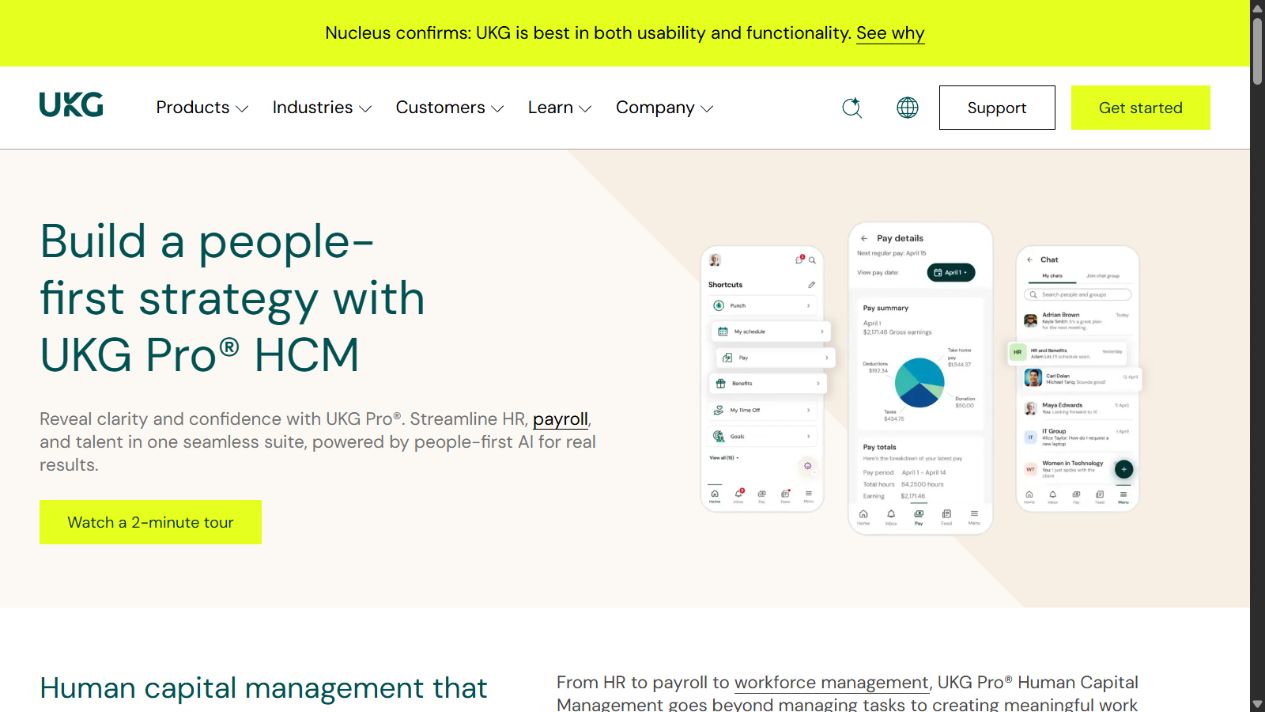Click the pencil edit icon beside Shortcuts
Viewport: 1265px width, 712px height.
[811, 285]
